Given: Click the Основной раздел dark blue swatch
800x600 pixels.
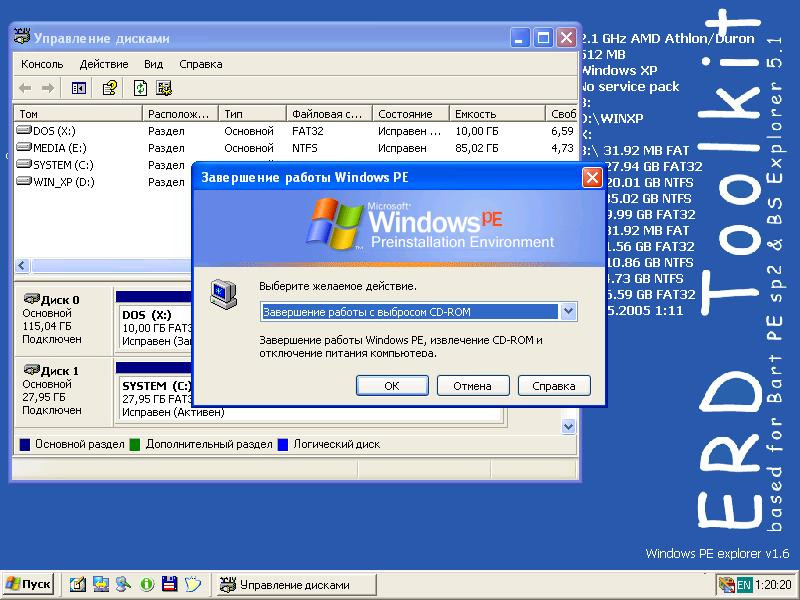Looking at the screenshot, I should click(25, 444).
